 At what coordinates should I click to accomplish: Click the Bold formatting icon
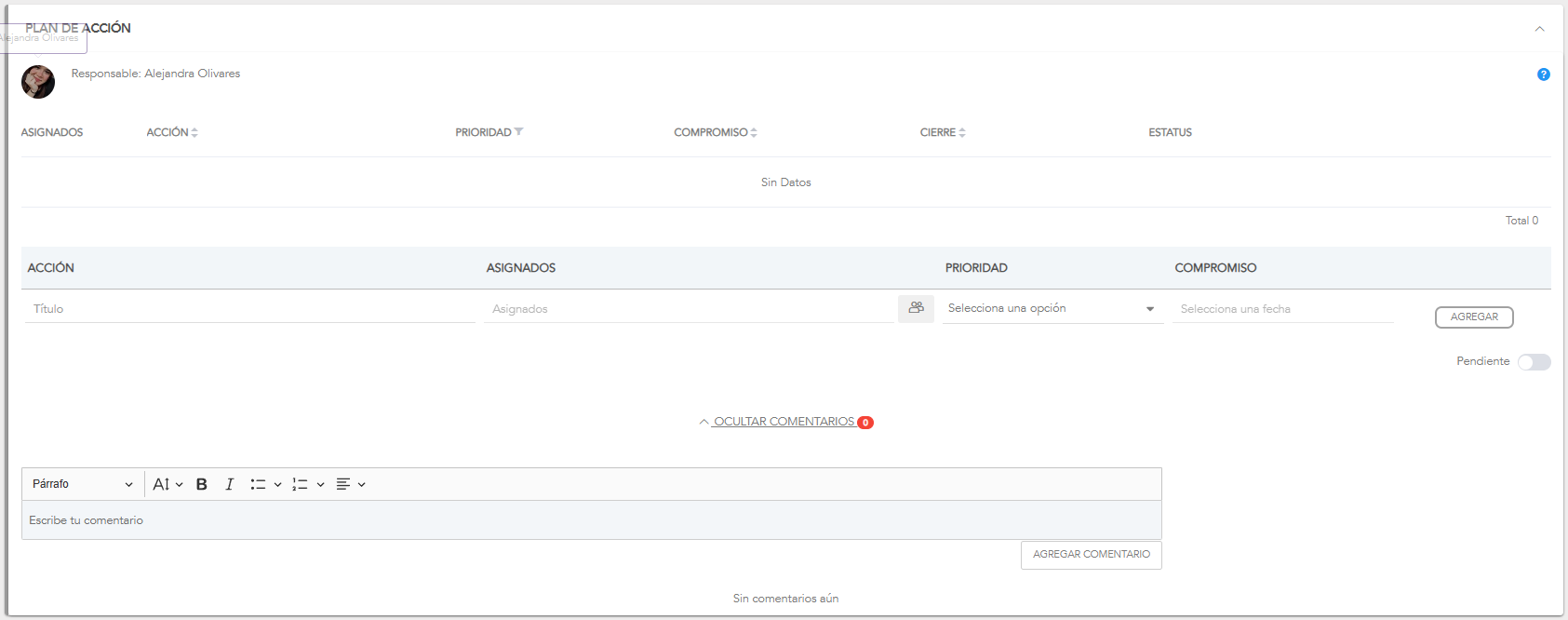coord(201,484)
